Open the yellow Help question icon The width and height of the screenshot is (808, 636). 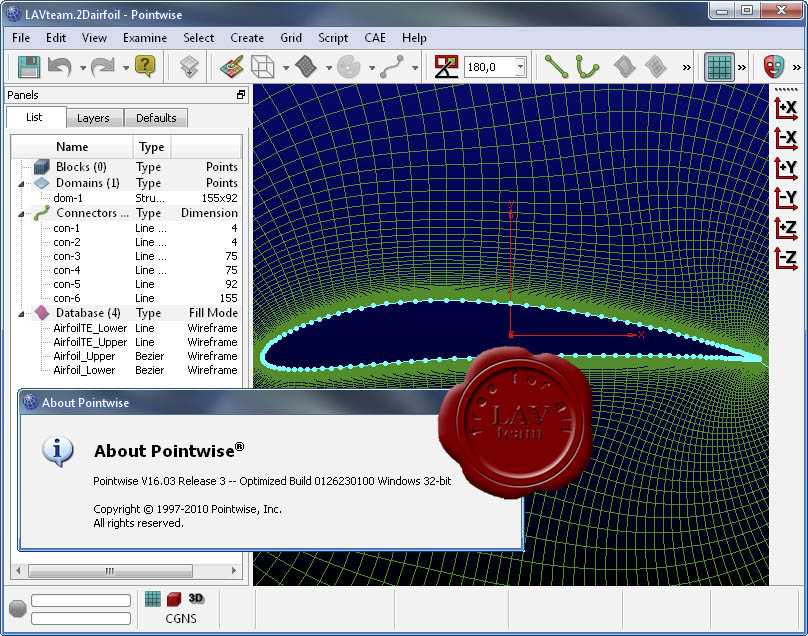145,66
